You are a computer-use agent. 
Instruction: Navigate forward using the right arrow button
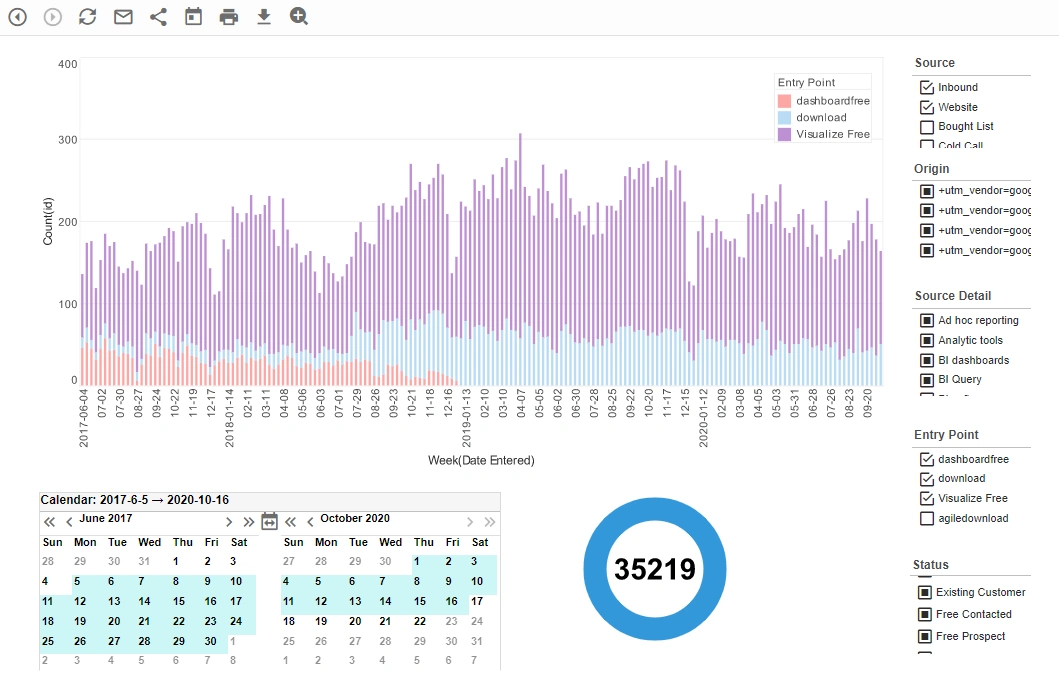[52, 16]
